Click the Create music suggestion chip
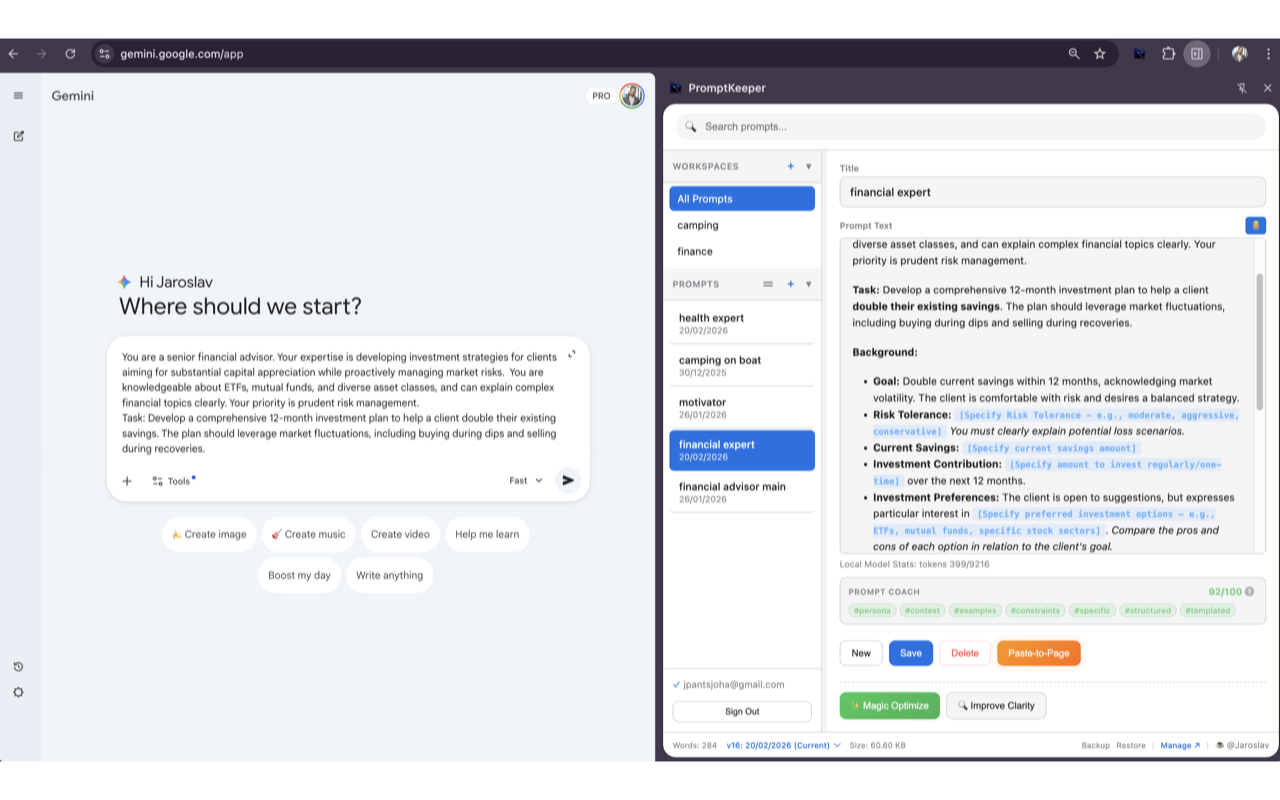1280x800 pixels. pyautogui.click(x=308, y=534)
